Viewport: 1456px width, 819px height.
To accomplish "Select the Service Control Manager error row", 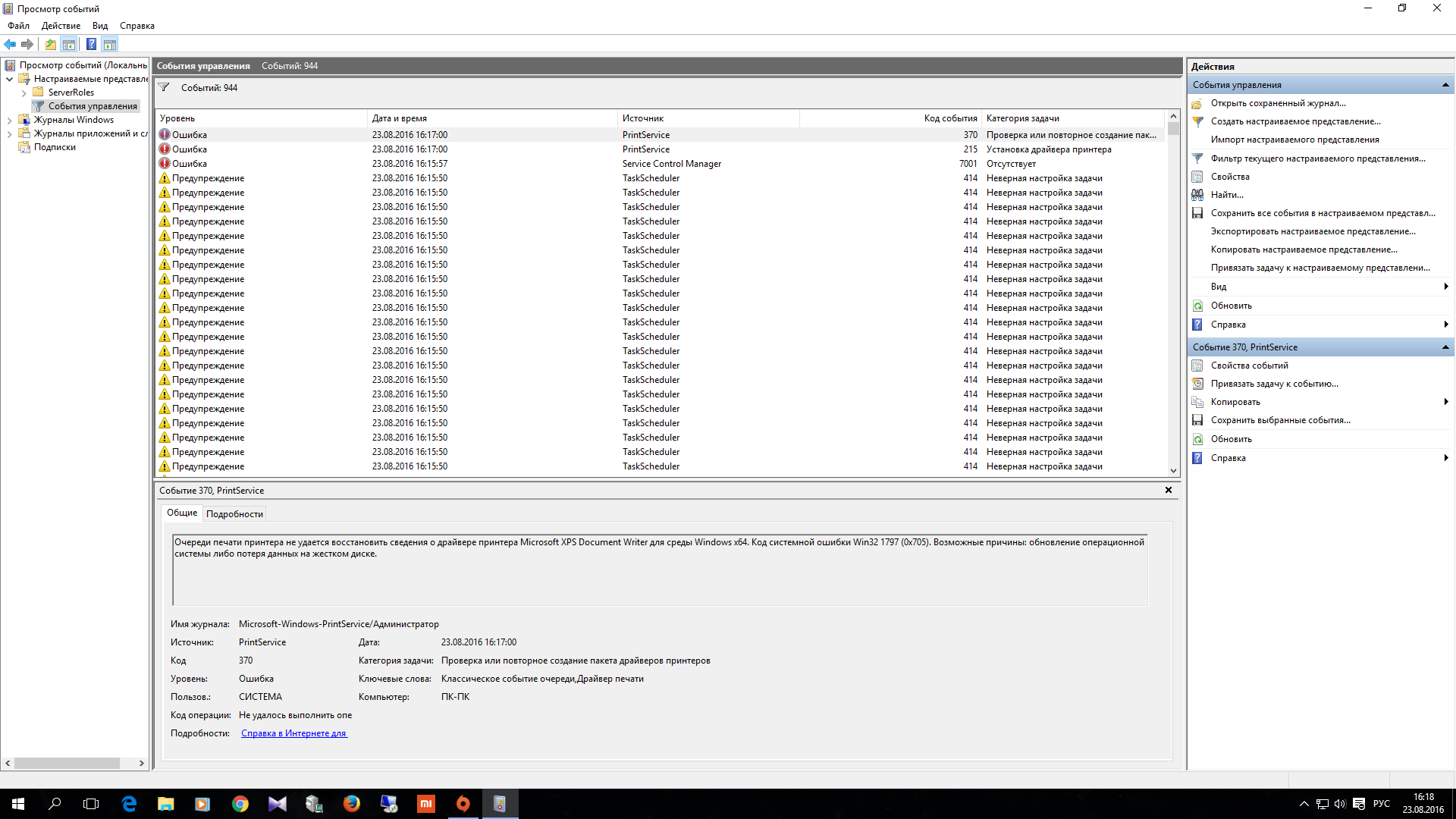I will tap(671, 164).
